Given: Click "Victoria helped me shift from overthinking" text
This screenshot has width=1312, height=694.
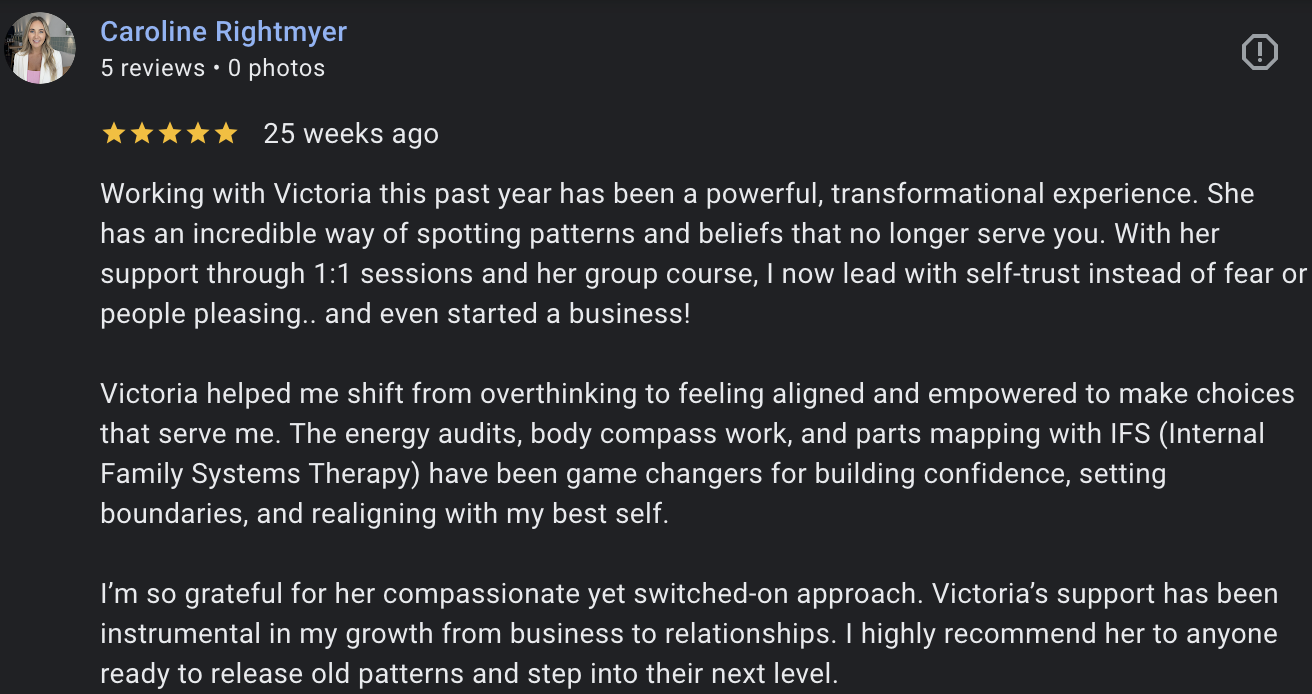Looking at the screenshot, I should pos(370,393).
